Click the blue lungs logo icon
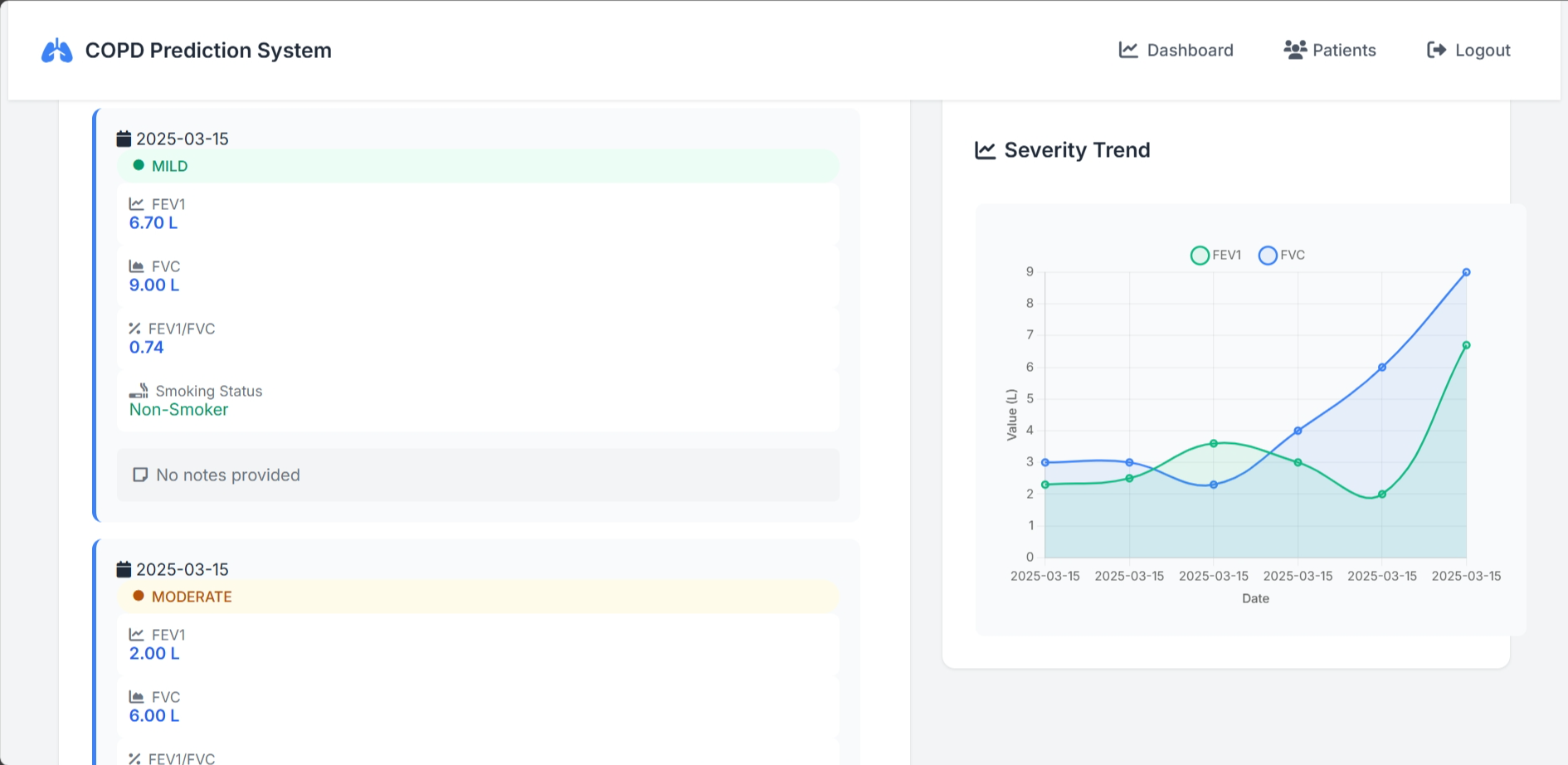Image resolution: width=1568 pixels, height=765 pixels. (x=56, y=51)
